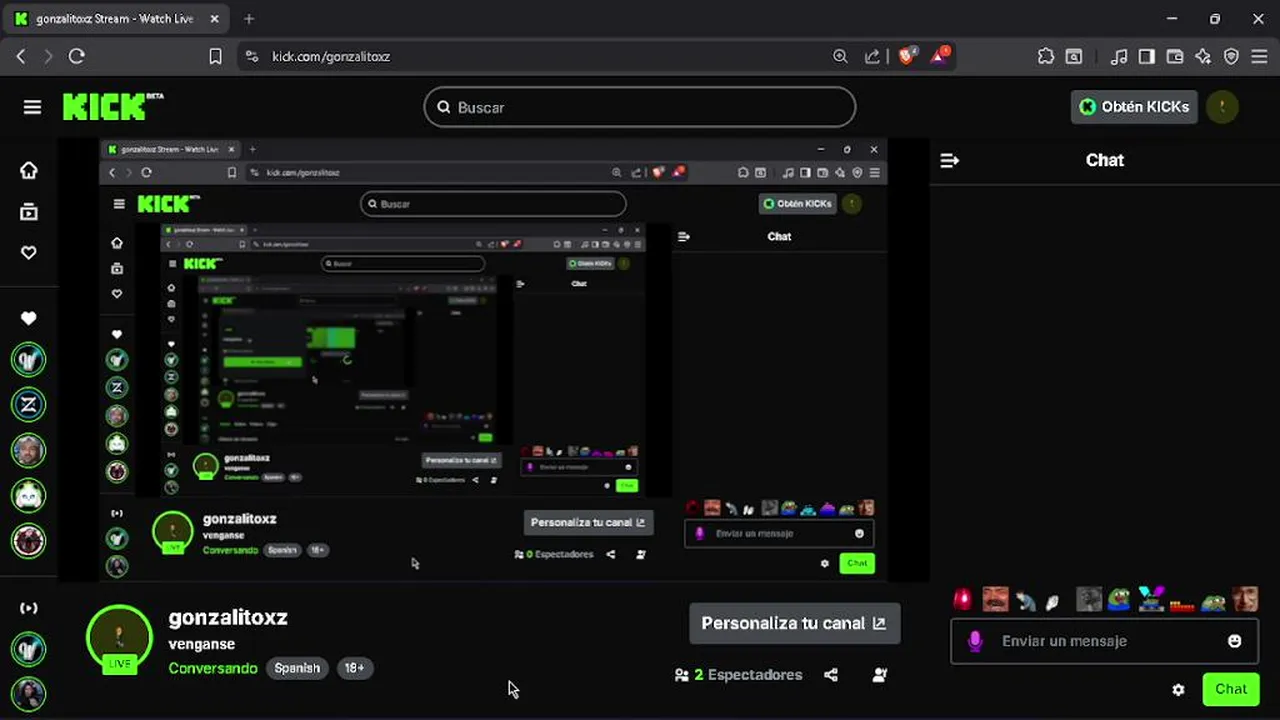Screen dimensions: 1280x720
Task: Open the emoji picker in message box
Action: click(1235, 641)
